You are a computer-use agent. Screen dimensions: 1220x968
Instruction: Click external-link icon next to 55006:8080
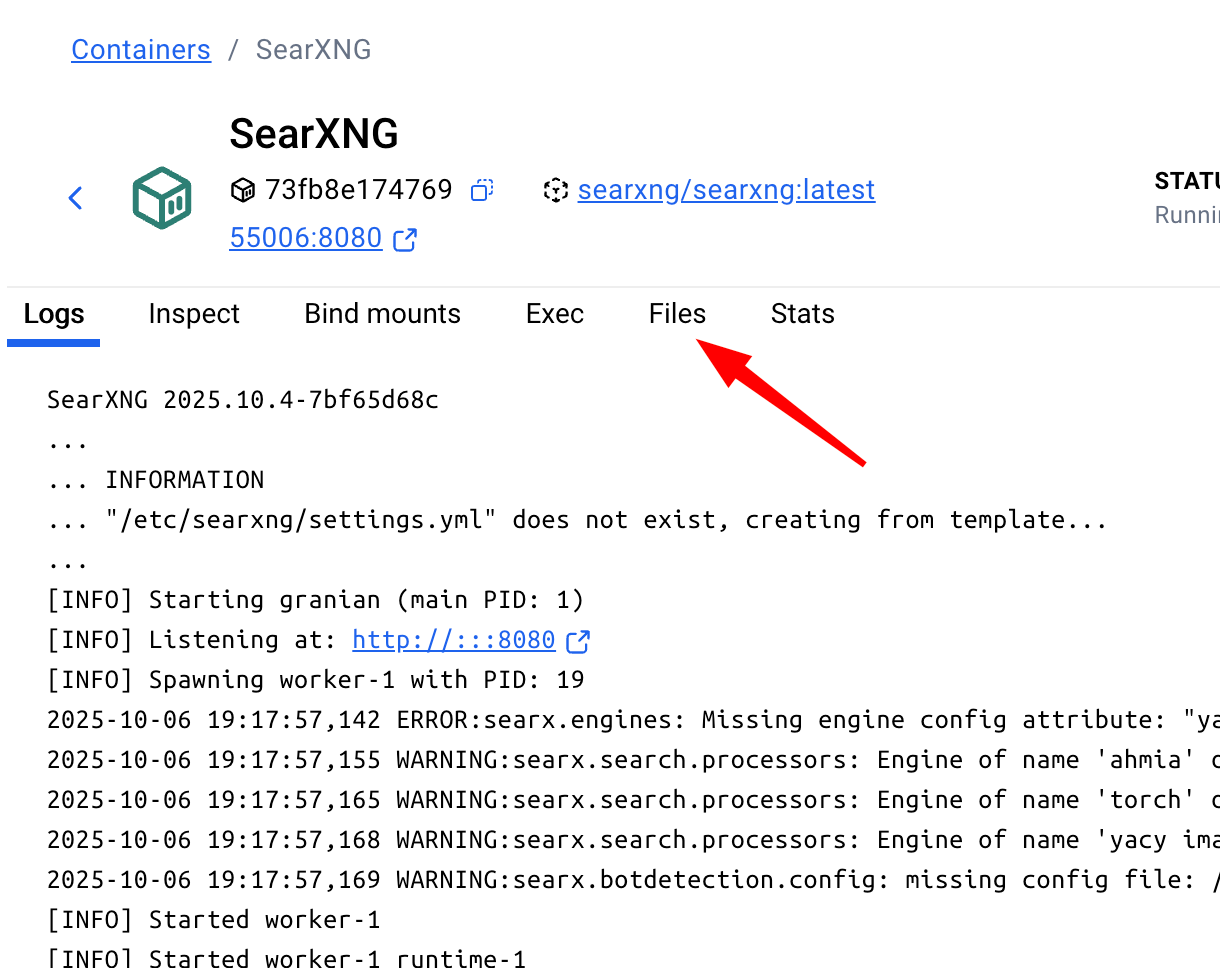(x=405, y=239)
